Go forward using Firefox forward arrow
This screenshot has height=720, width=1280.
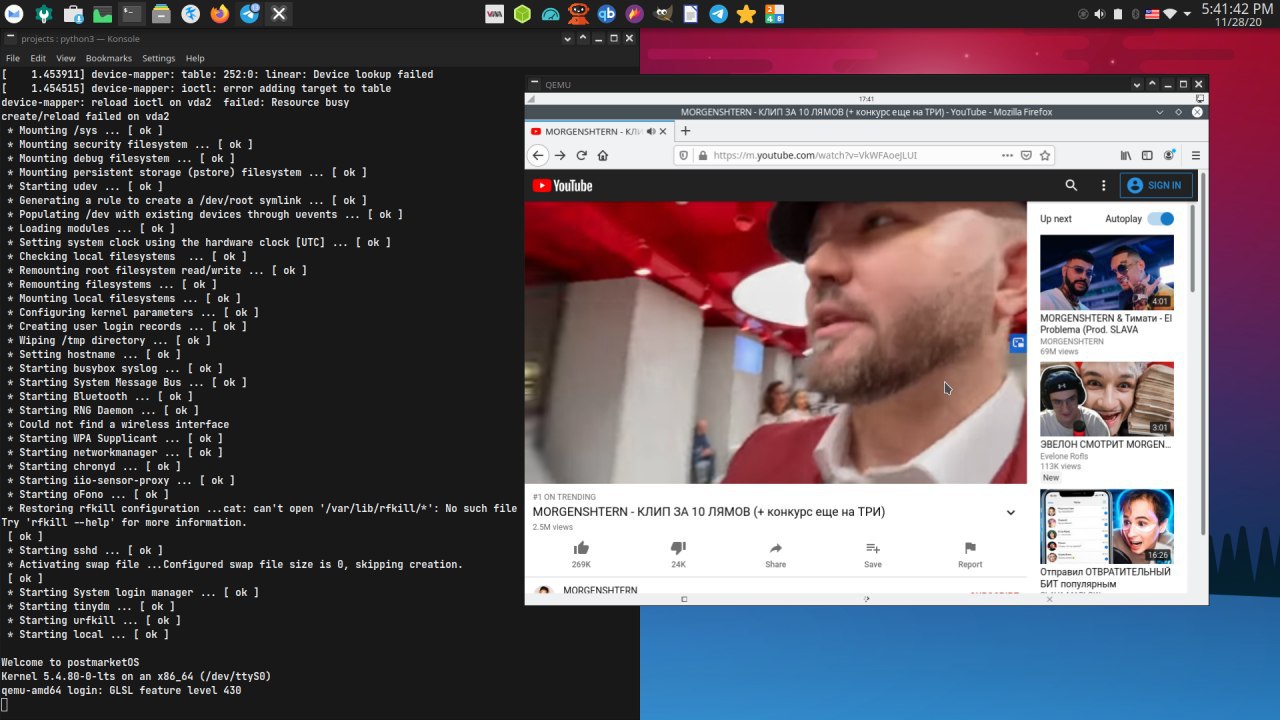tap(560, 155)
